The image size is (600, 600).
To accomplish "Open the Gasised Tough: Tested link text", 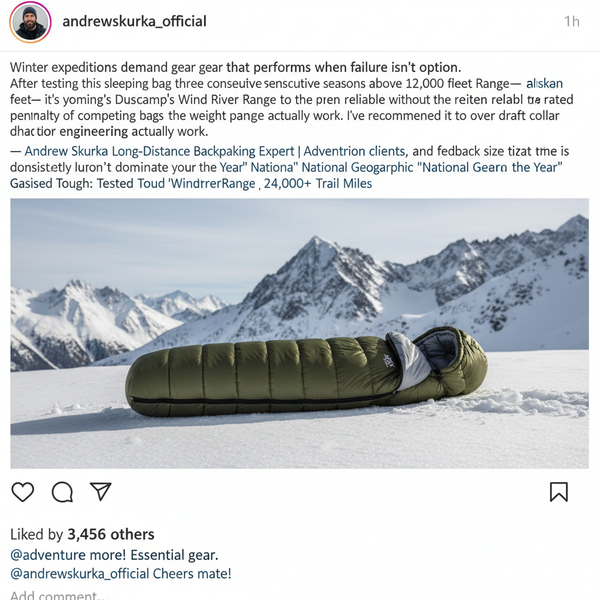I will click(x=73, y=184).
